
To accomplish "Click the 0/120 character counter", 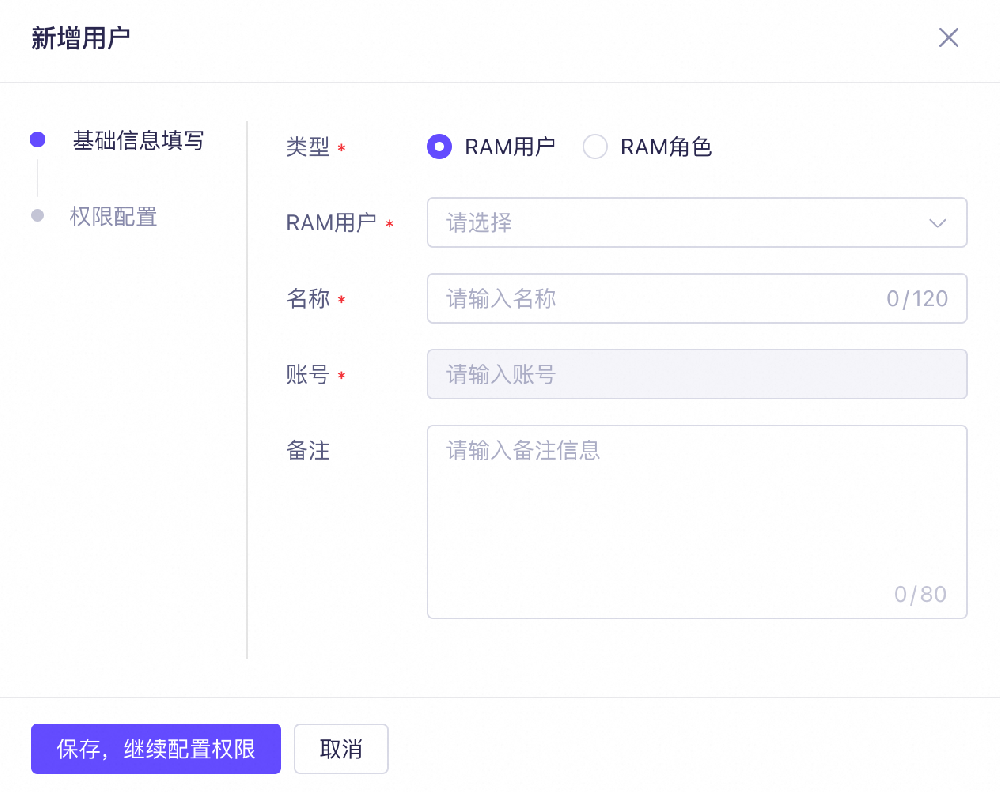I will coord(917,298).
